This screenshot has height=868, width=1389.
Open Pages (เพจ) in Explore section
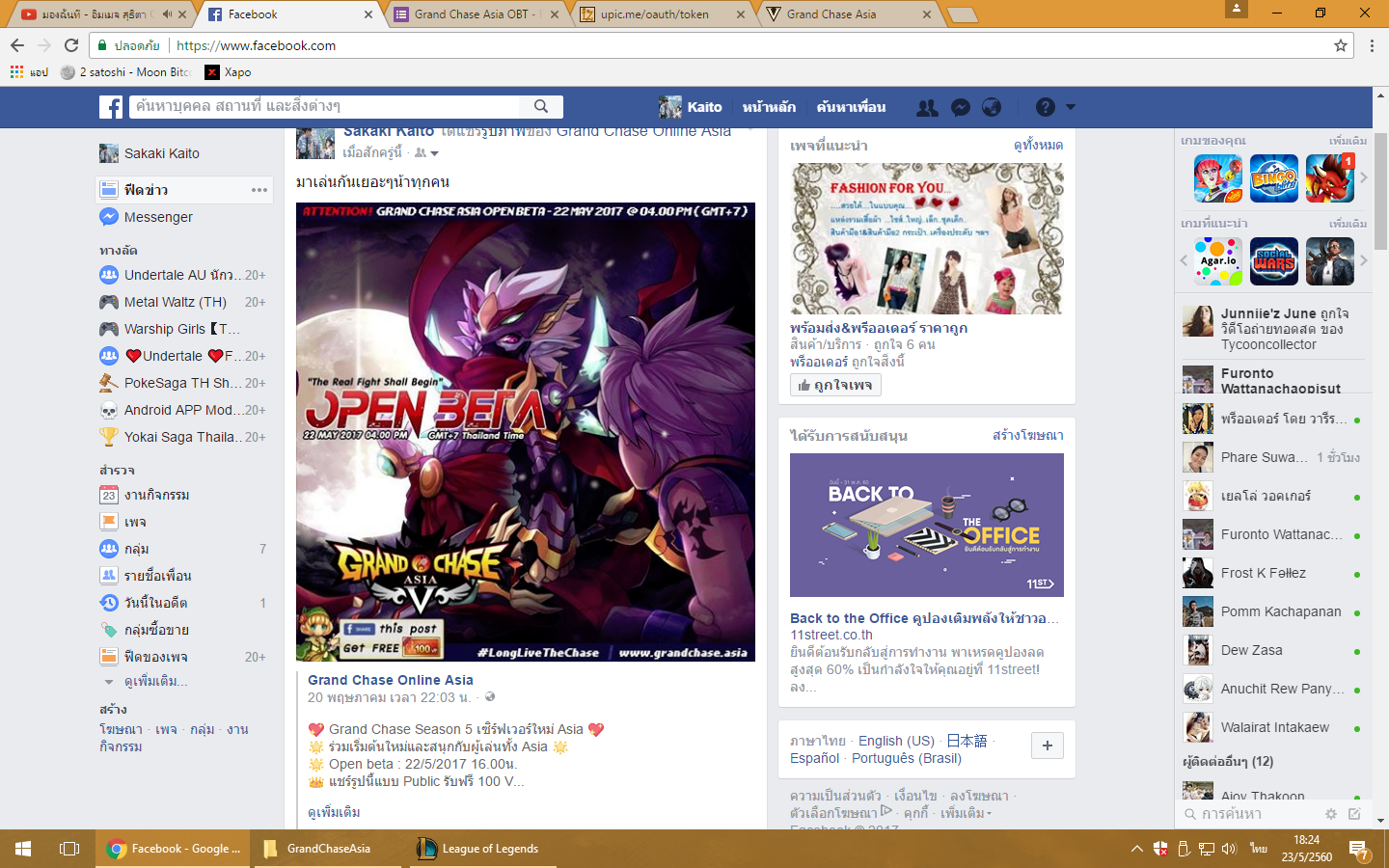[x=123, y=522]
